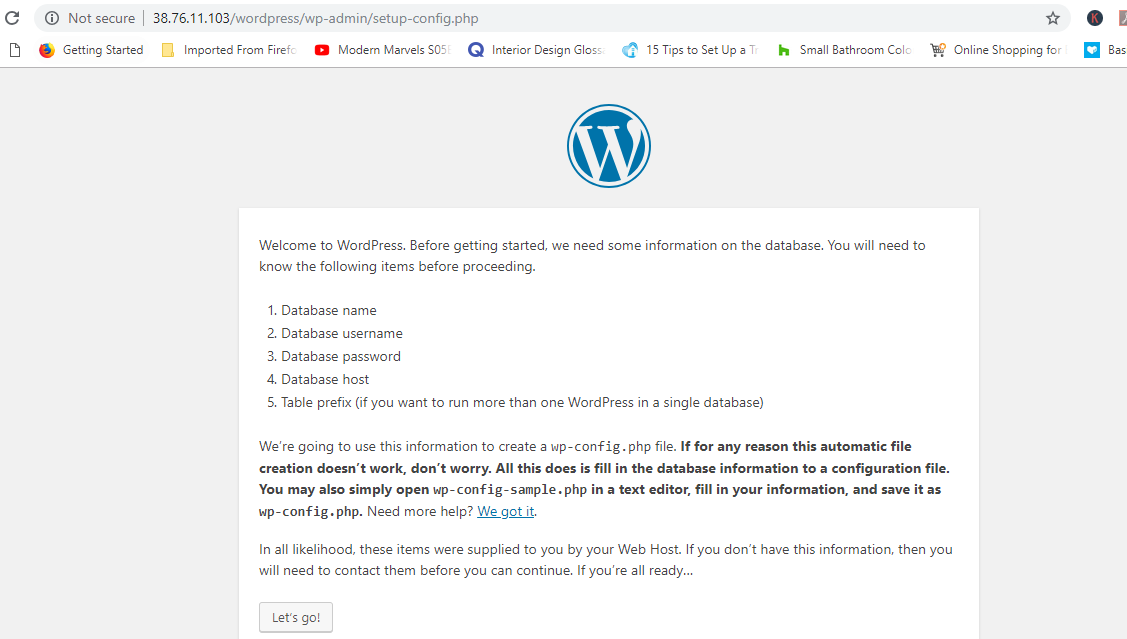Click the 'Table prefix' list item

click(x=522, y=403)
